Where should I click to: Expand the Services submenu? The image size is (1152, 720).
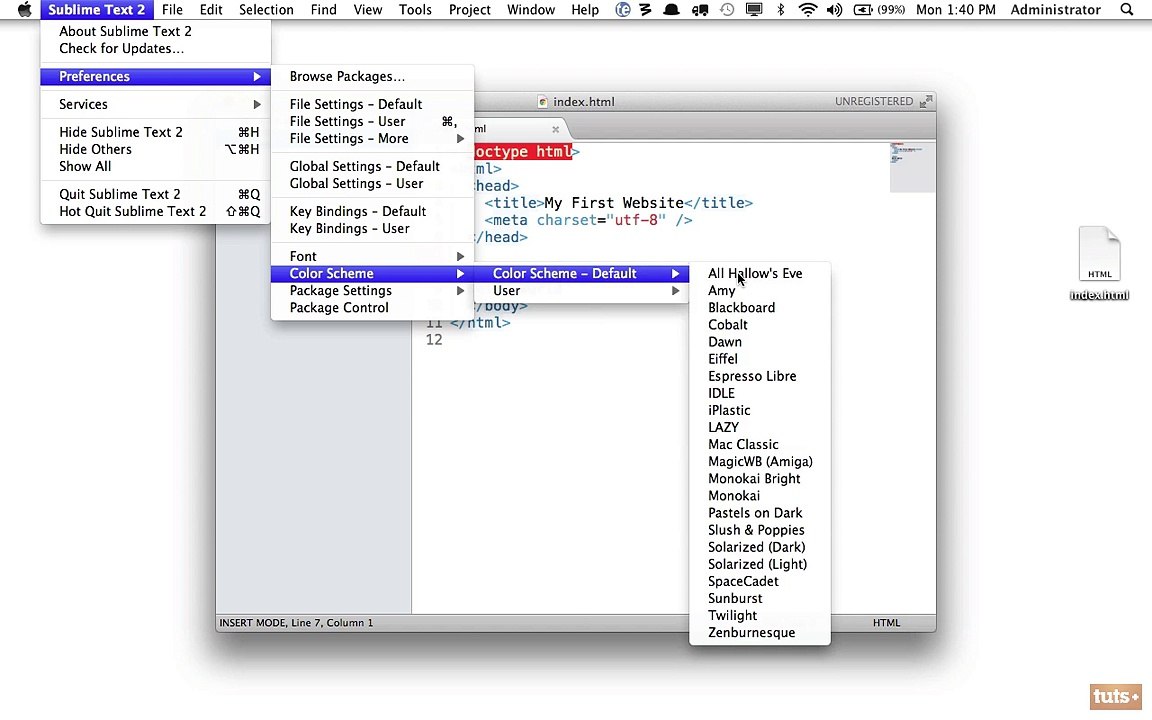(x=156, y=104)
